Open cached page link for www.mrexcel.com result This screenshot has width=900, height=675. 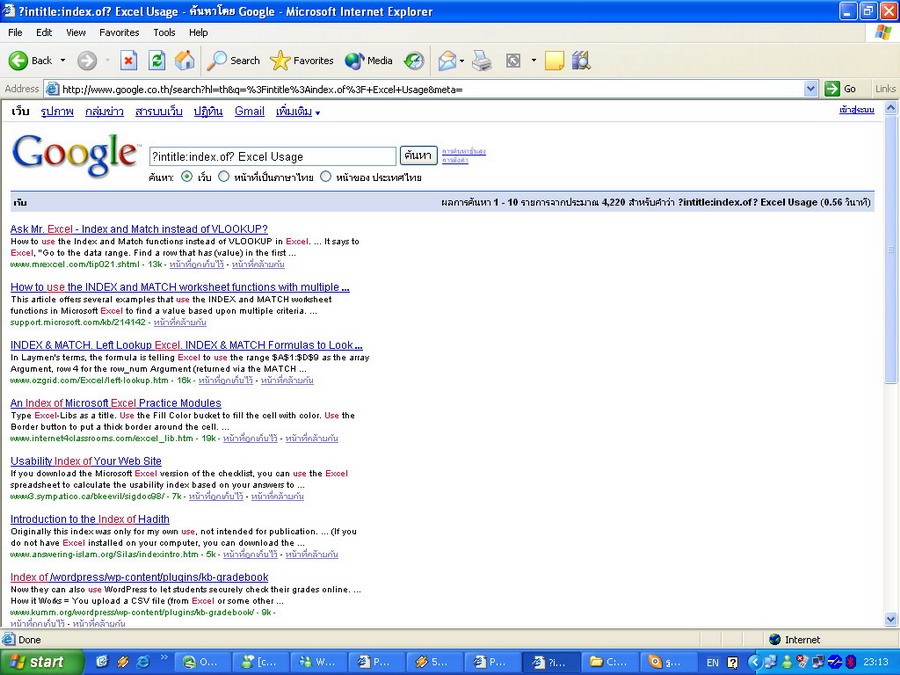point(196,265)
